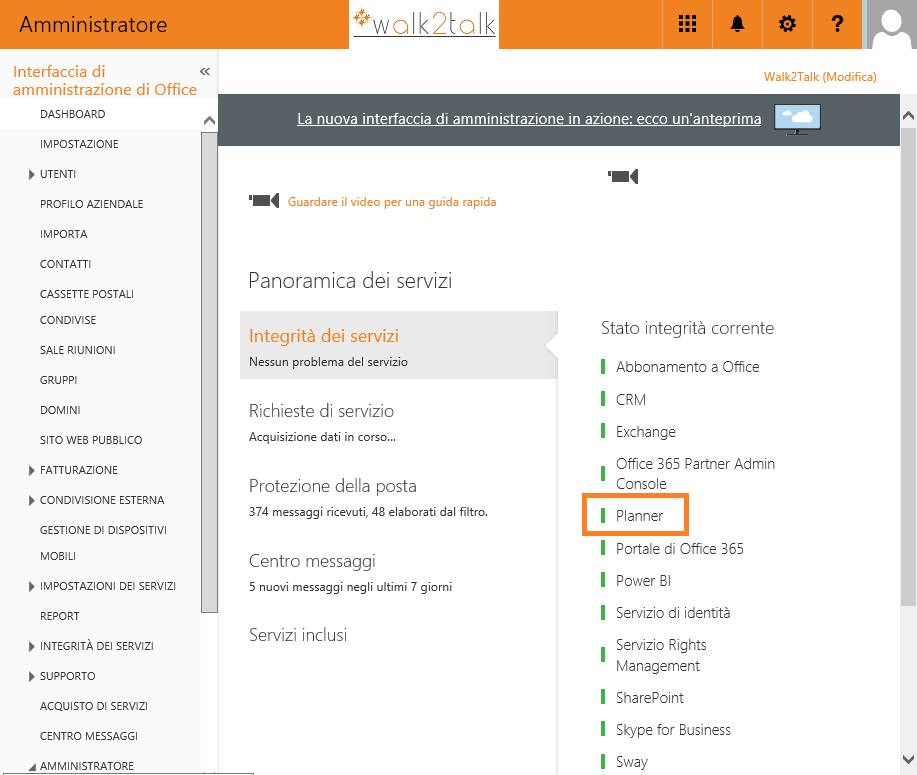Expand the IMPOSTAZIONI DEI SERVIZI arrow
Viewport: 917px width, 775px height.
(x=32, y=586)
